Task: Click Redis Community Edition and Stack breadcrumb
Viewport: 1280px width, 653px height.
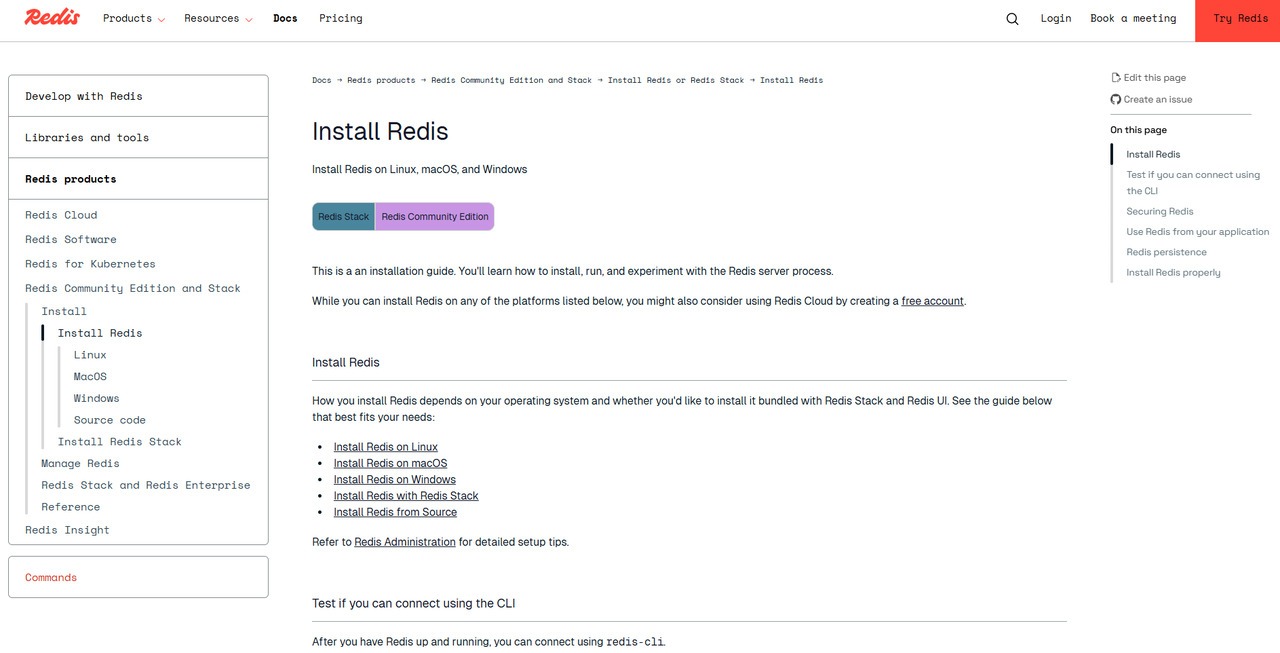Action: point(511,80)
